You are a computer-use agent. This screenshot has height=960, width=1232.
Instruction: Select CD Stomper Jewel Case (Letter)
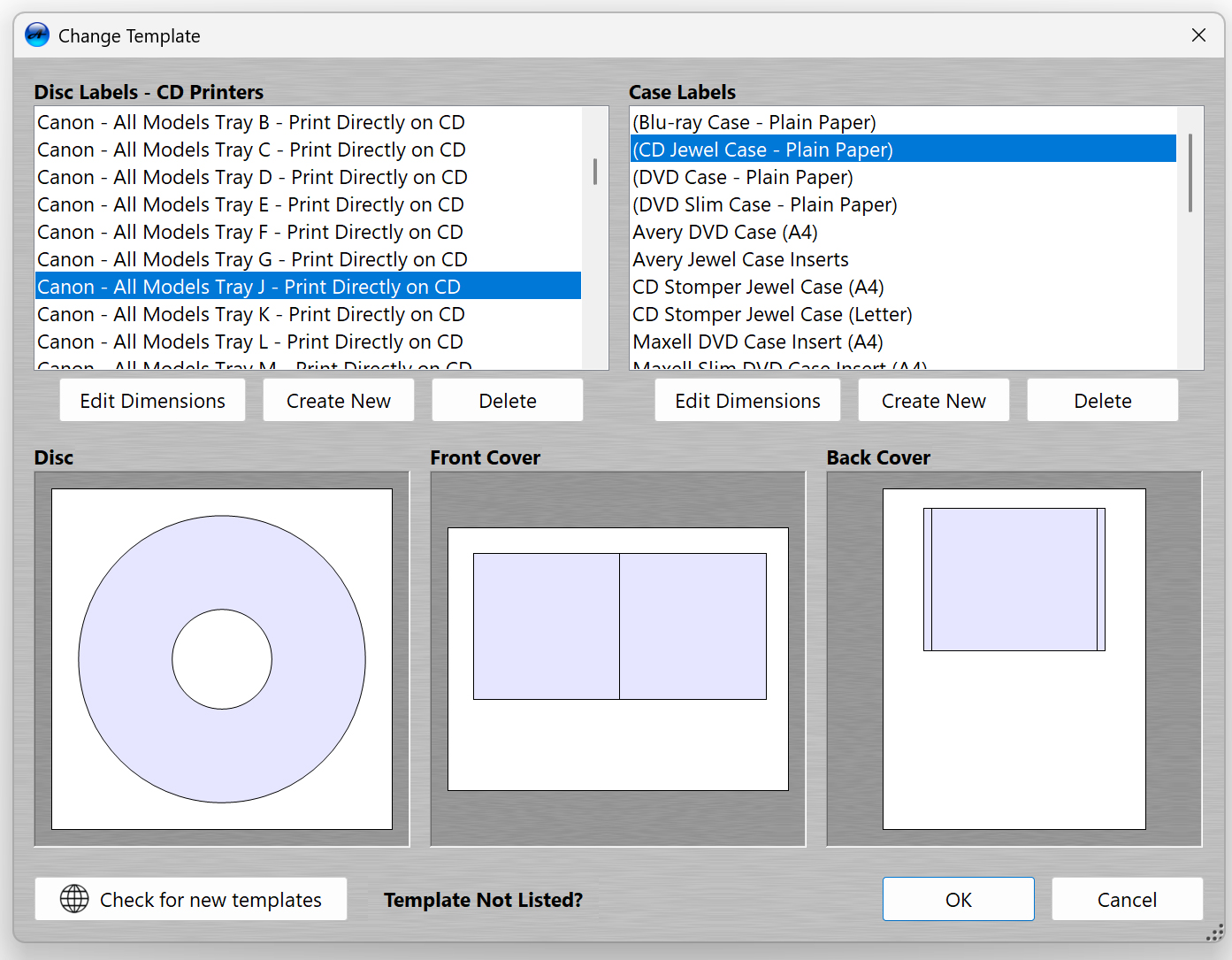point(772,314)
